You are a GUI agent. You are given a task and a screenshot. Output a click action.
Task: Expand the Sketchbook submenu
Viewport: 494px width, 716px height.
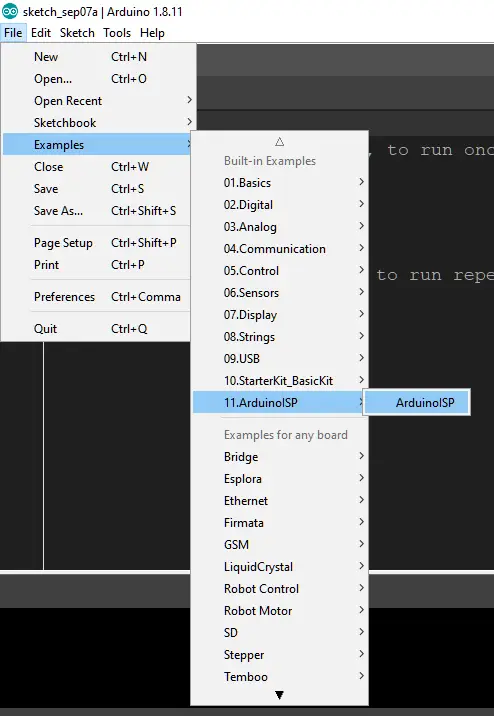pos(99,122)
